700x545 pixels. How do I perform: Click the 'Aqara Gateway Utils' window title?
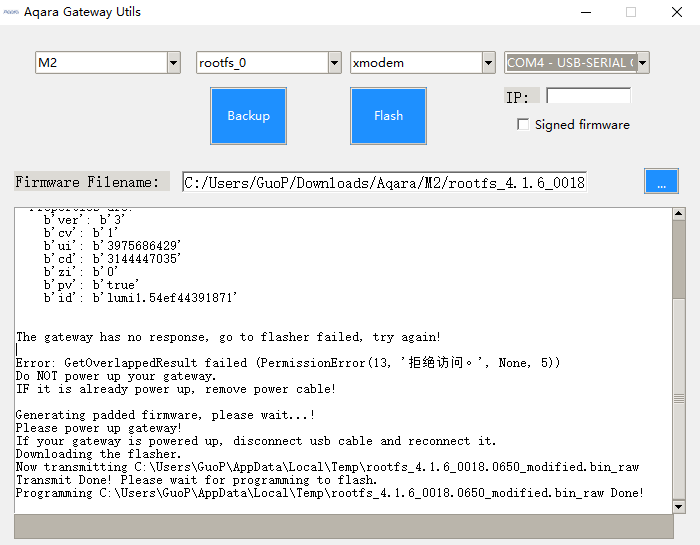tap(82, 12)
